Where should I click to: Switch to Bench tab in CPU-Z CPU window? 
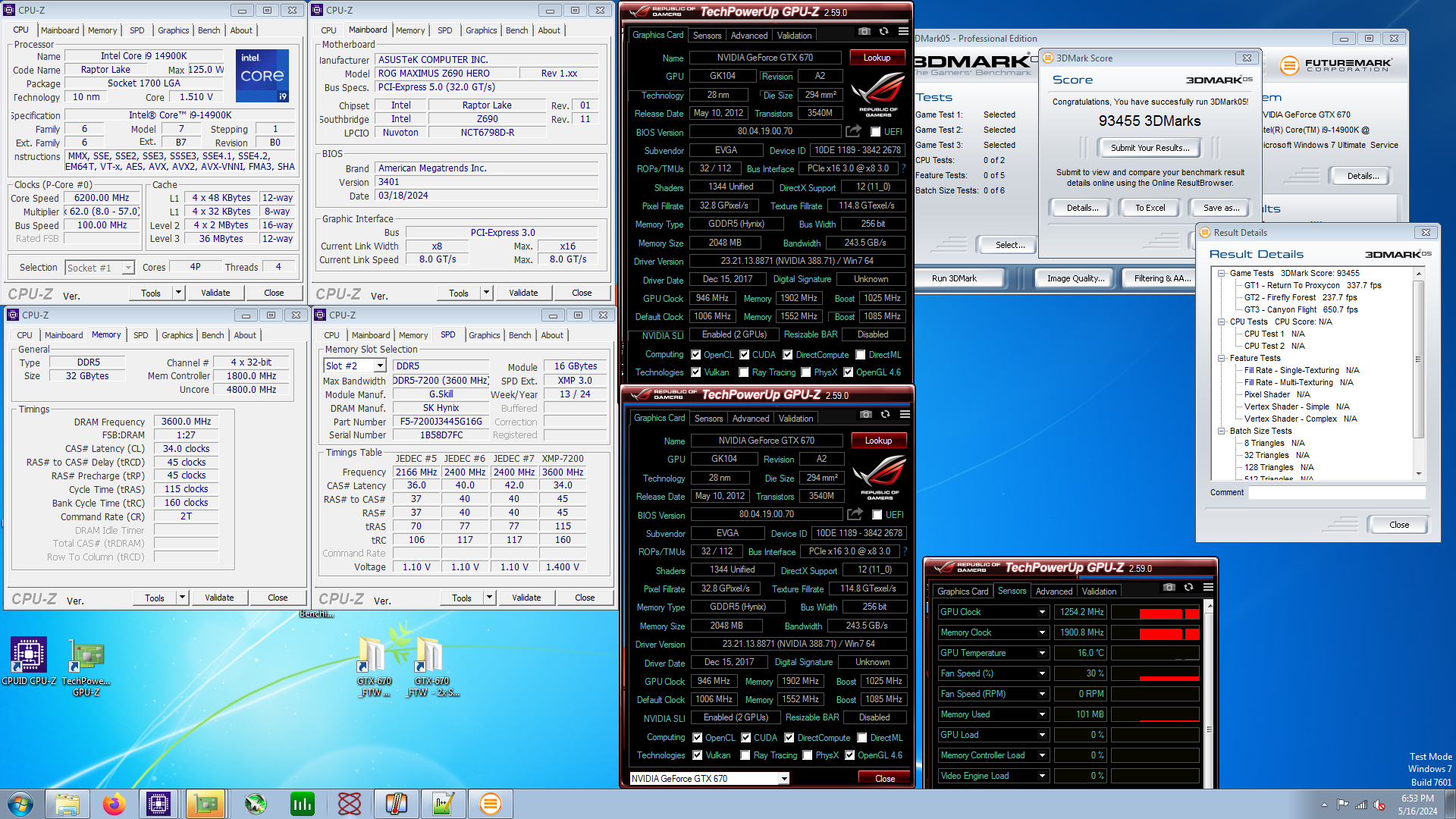click(x=209, y=30)
